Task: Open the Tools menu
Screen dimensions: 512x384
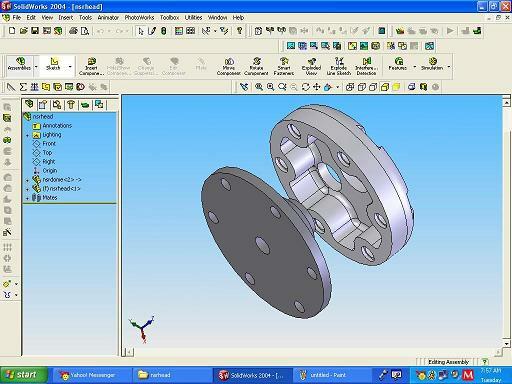Action: click(85, 17)
